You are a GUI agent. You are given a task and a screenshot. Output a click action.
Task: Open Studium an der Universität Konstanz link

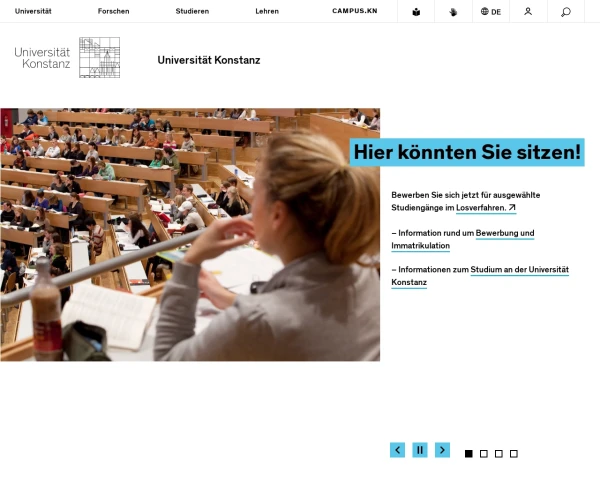point(519,269)
